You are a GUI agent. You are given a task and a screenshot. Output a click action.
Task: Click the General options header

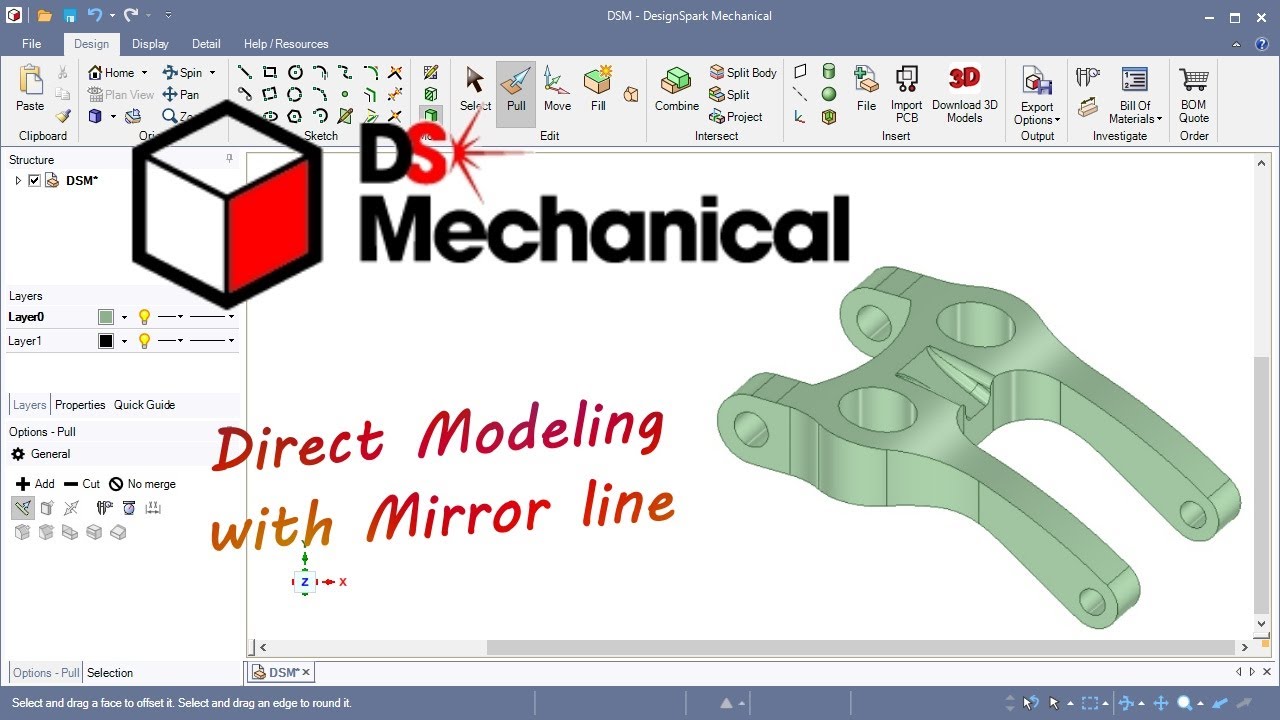(x=41, y=454)
